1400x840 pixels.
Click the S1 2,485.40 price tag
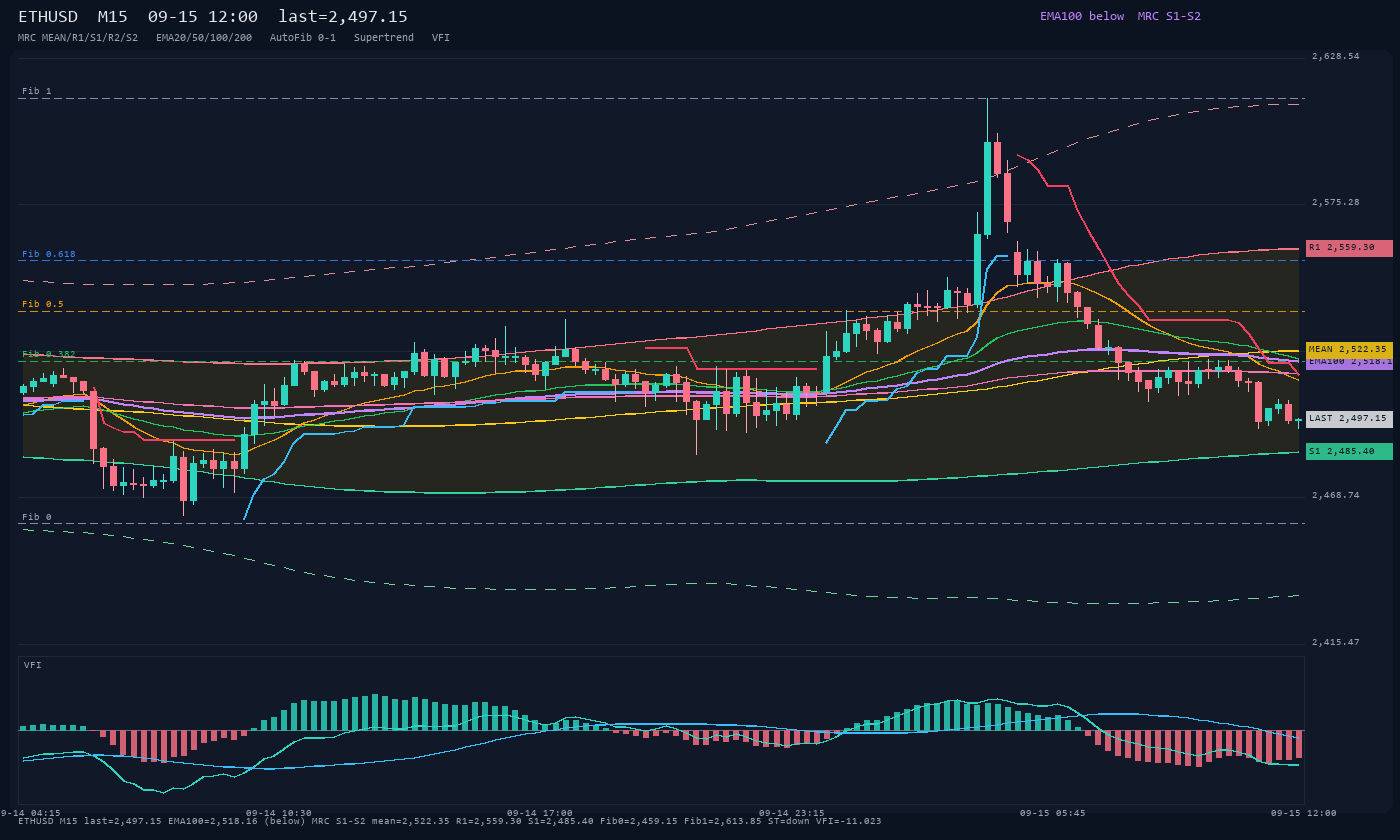click(x=1349, y=451)
